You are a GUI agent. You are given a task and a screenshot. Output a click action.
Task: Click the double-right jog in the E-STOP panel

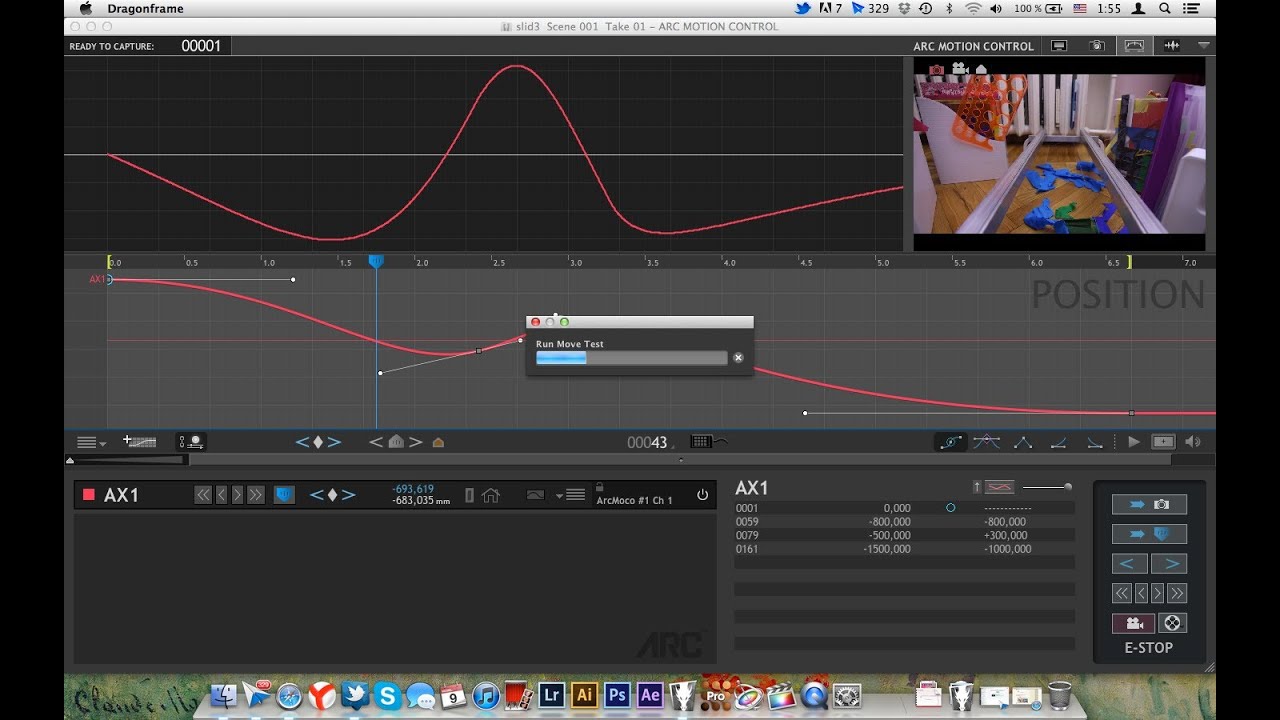[1177, 594]
